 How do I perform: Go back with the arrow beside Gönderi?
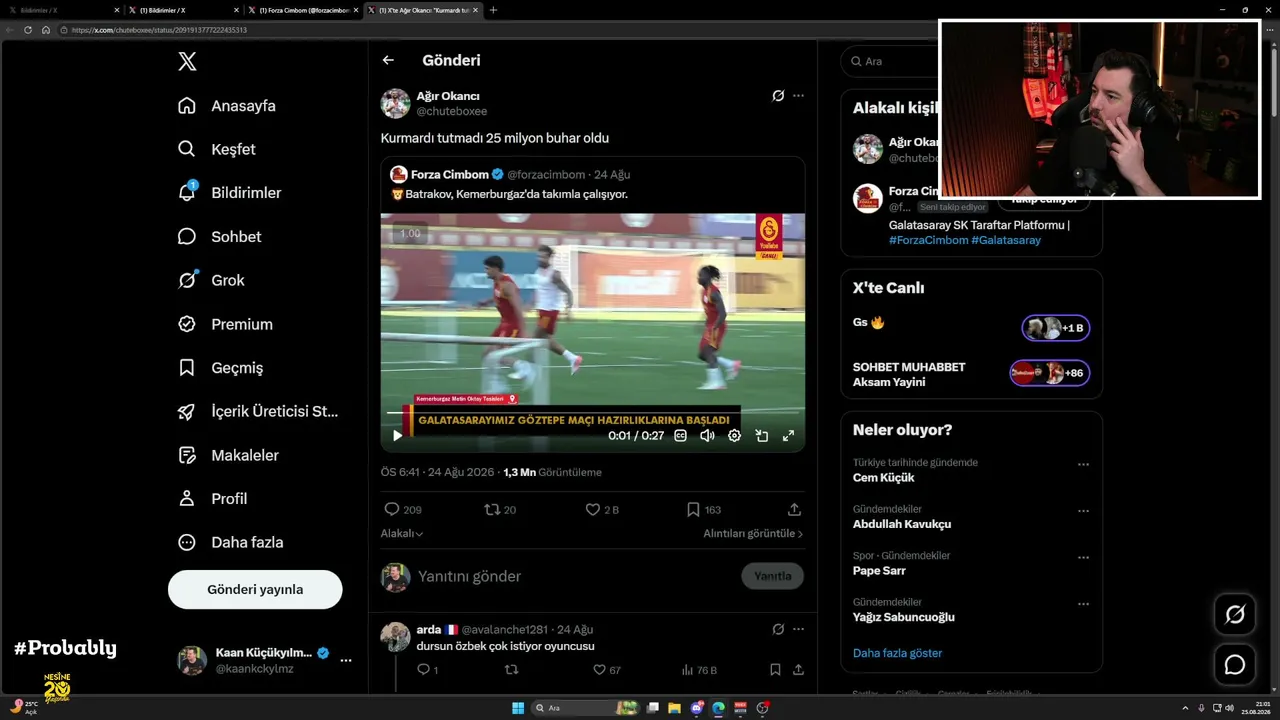388,60
